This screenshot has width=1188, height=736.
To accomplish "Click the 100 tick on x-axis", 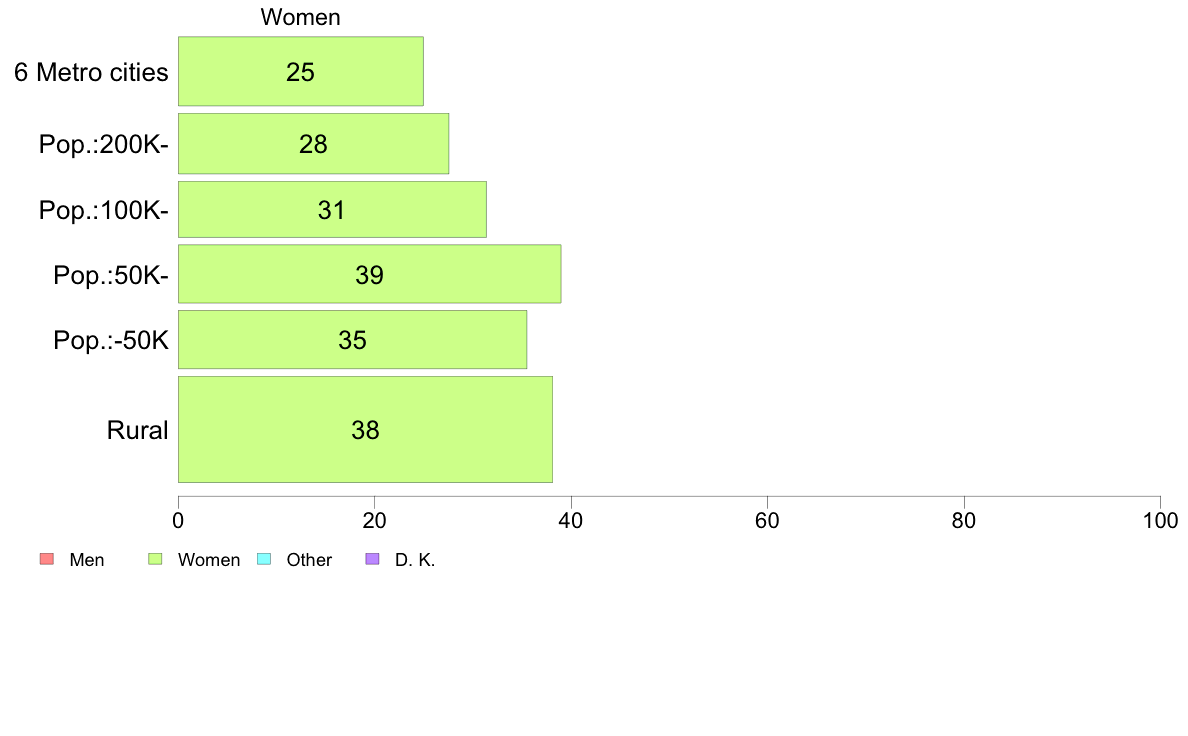I will click(x=1160, y=521).
